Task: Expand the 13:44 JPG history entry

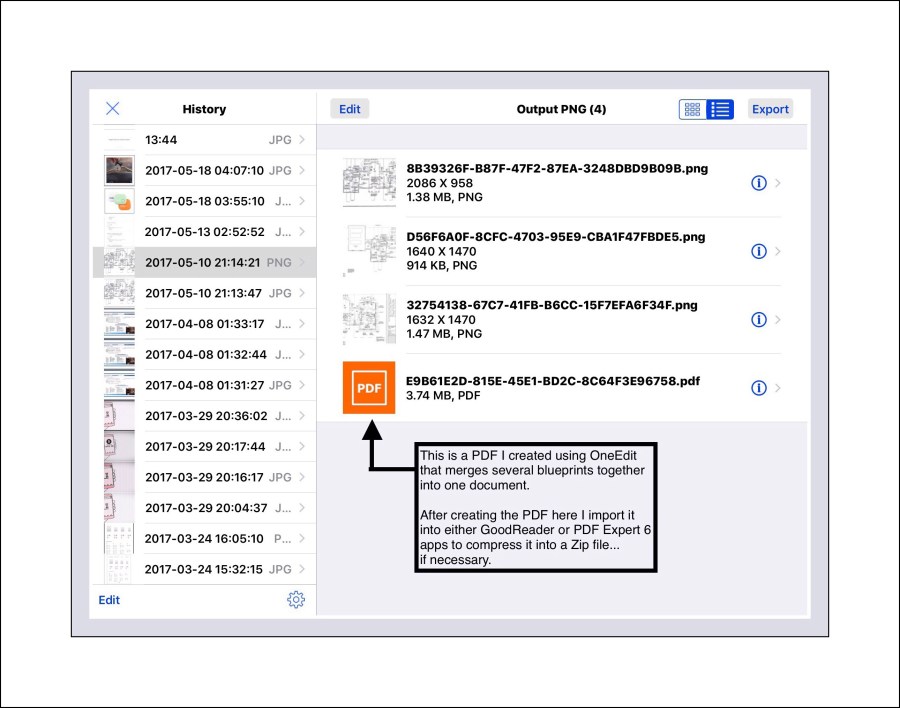Action: pyautogui.click(x=302, y=140)
